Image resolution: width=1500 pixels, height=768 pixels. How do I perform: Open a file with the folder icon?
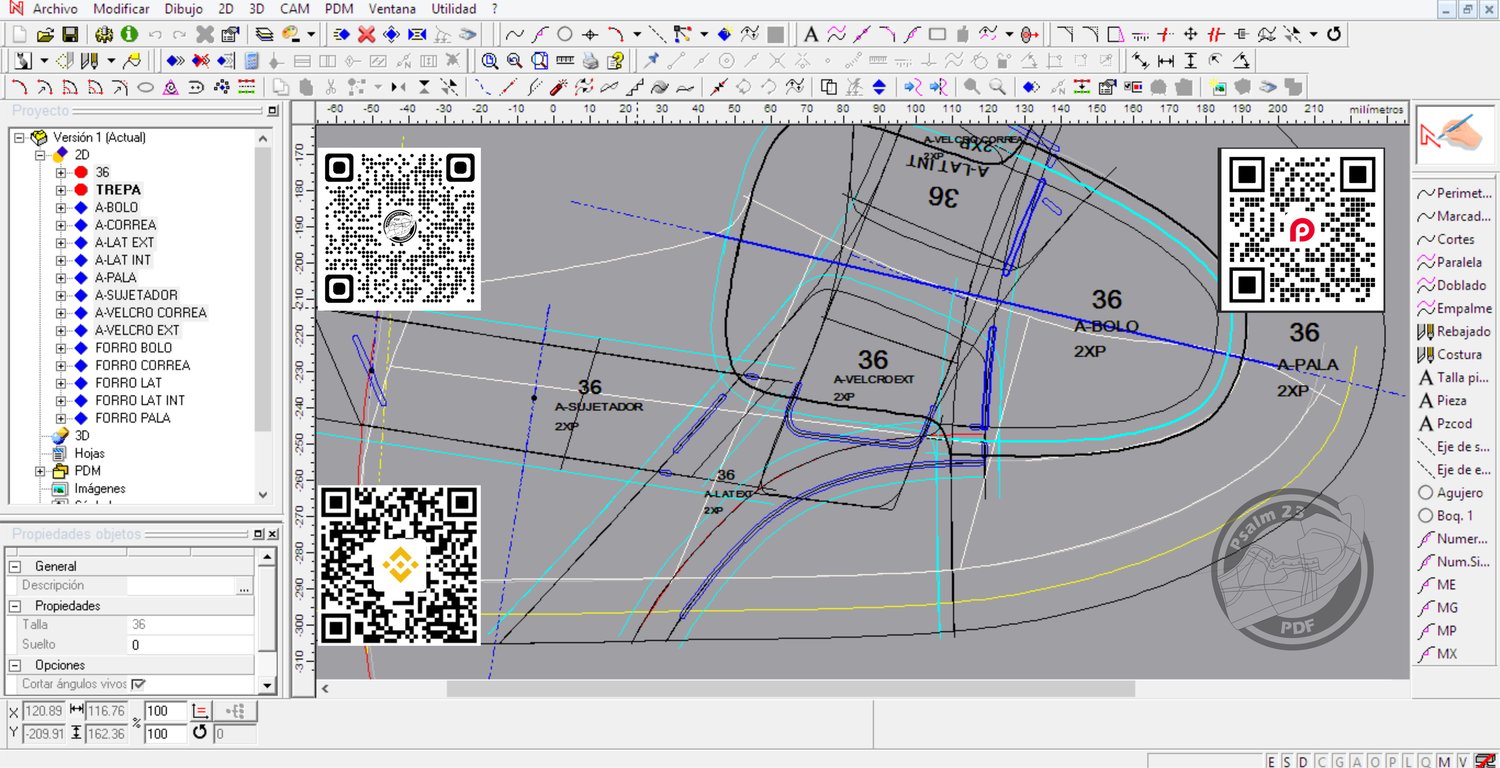(47, 34)
